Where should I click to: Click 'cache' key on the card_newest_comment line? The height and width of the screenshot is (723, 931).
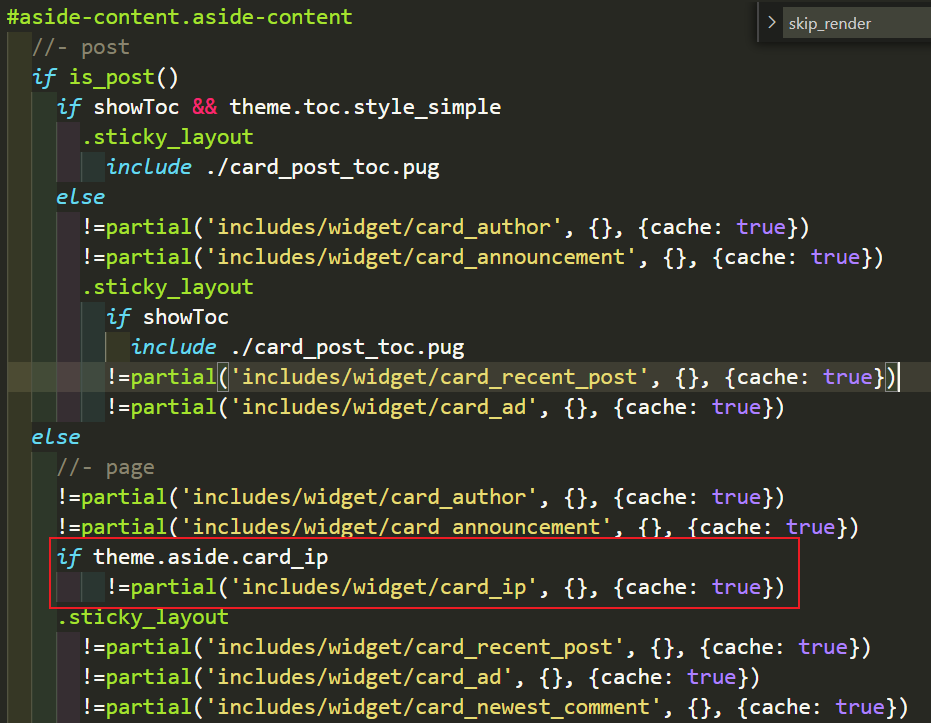point(780,707)
